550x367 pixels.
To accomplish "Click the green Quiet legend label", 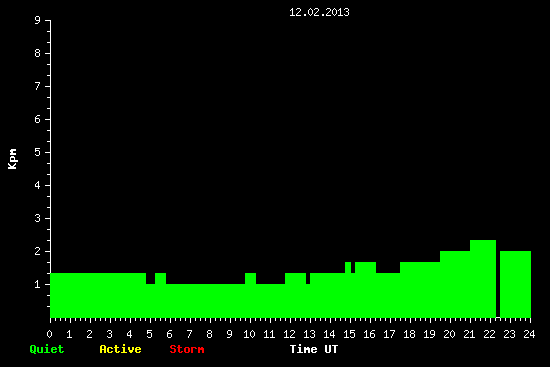I will (47, 349).
